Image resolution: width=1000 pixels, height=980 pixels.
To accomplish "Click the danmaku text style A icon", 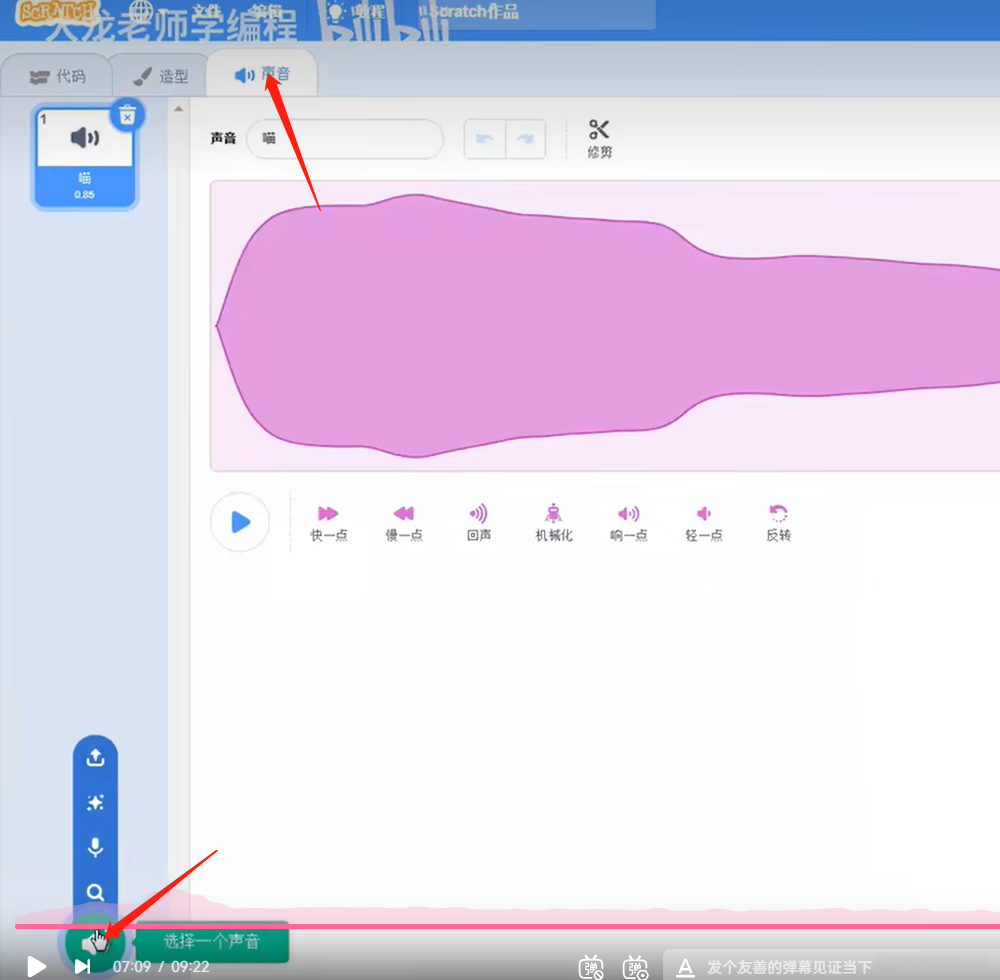I will pyautogui.click(x=685, y=967).
